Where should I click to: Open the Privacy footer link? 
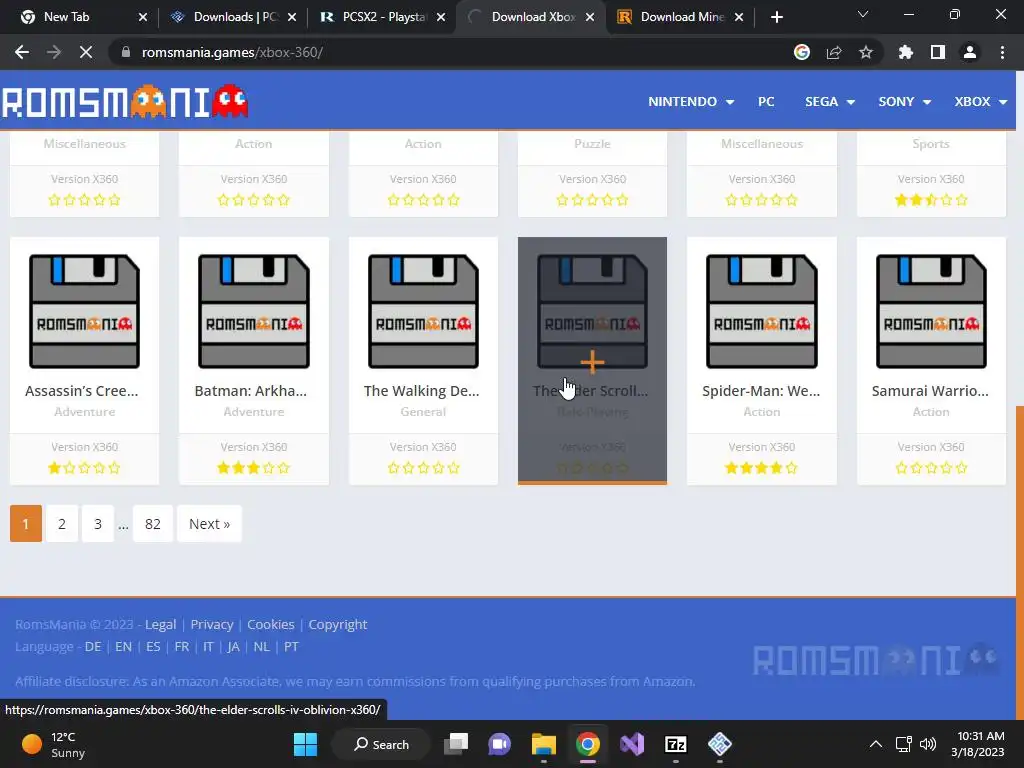tap(212, 624)
